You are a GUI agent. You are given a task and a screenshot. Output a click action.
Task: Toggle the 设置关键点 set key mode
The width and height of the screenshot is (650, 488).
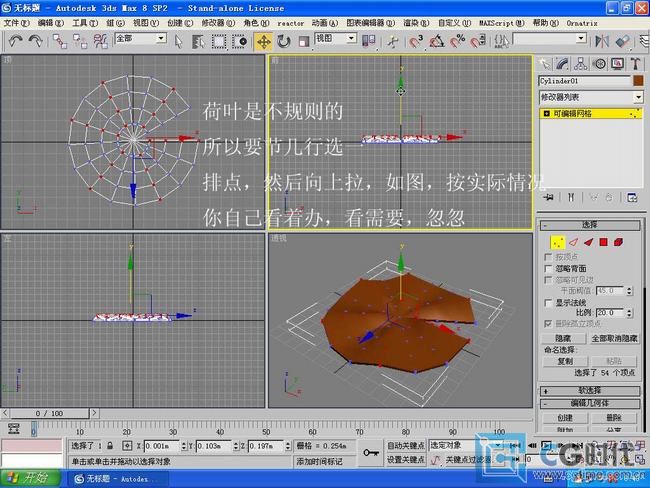pyautogui.click(x=405, y=459)
